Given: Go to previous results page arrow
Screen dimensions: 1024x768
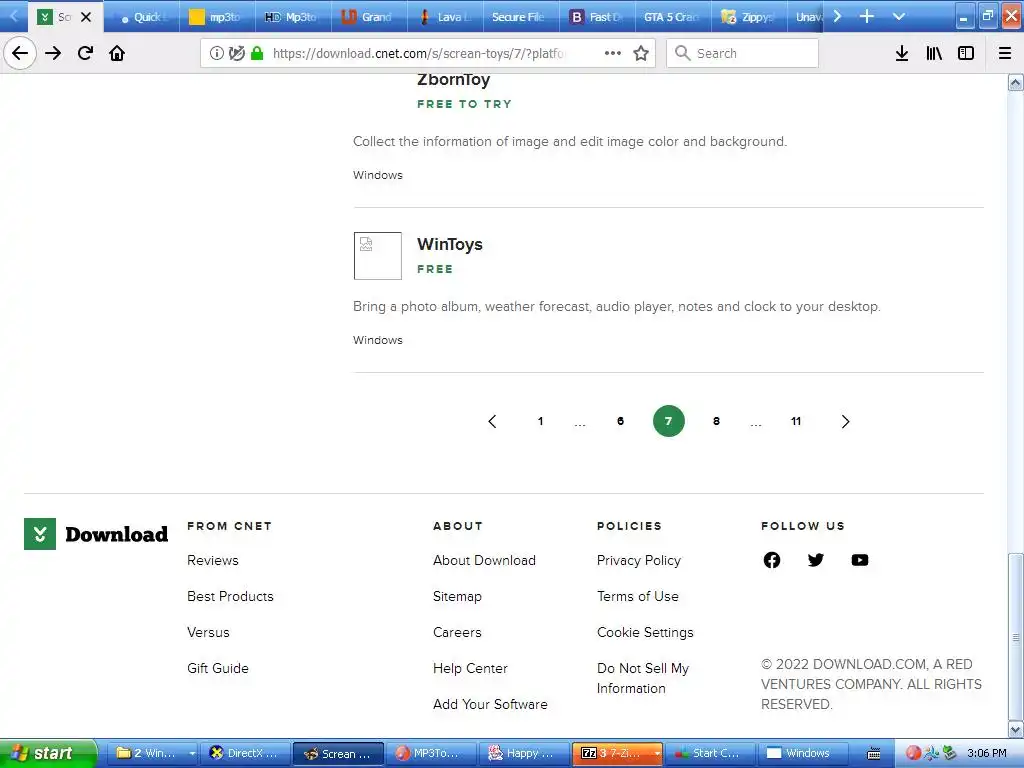Looking at the screenshot, I should point(492,421).
